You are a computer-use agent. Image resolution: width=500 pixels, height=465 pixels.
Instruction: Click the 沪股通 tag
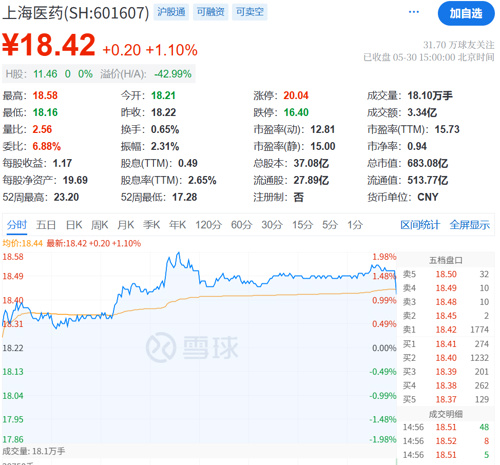[171, 12]
